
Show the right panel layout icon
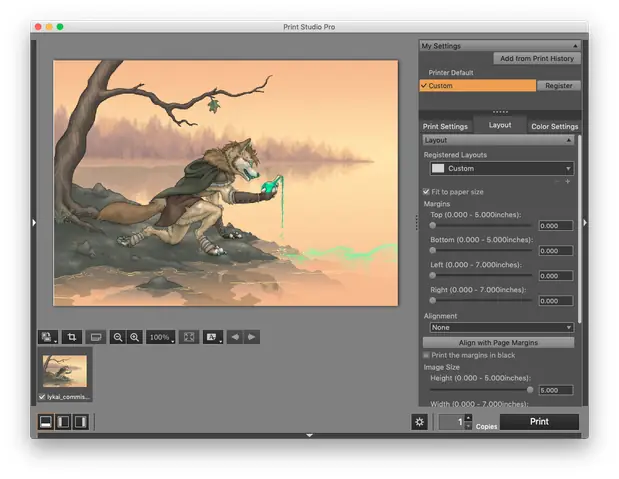(x=81, y=422)
